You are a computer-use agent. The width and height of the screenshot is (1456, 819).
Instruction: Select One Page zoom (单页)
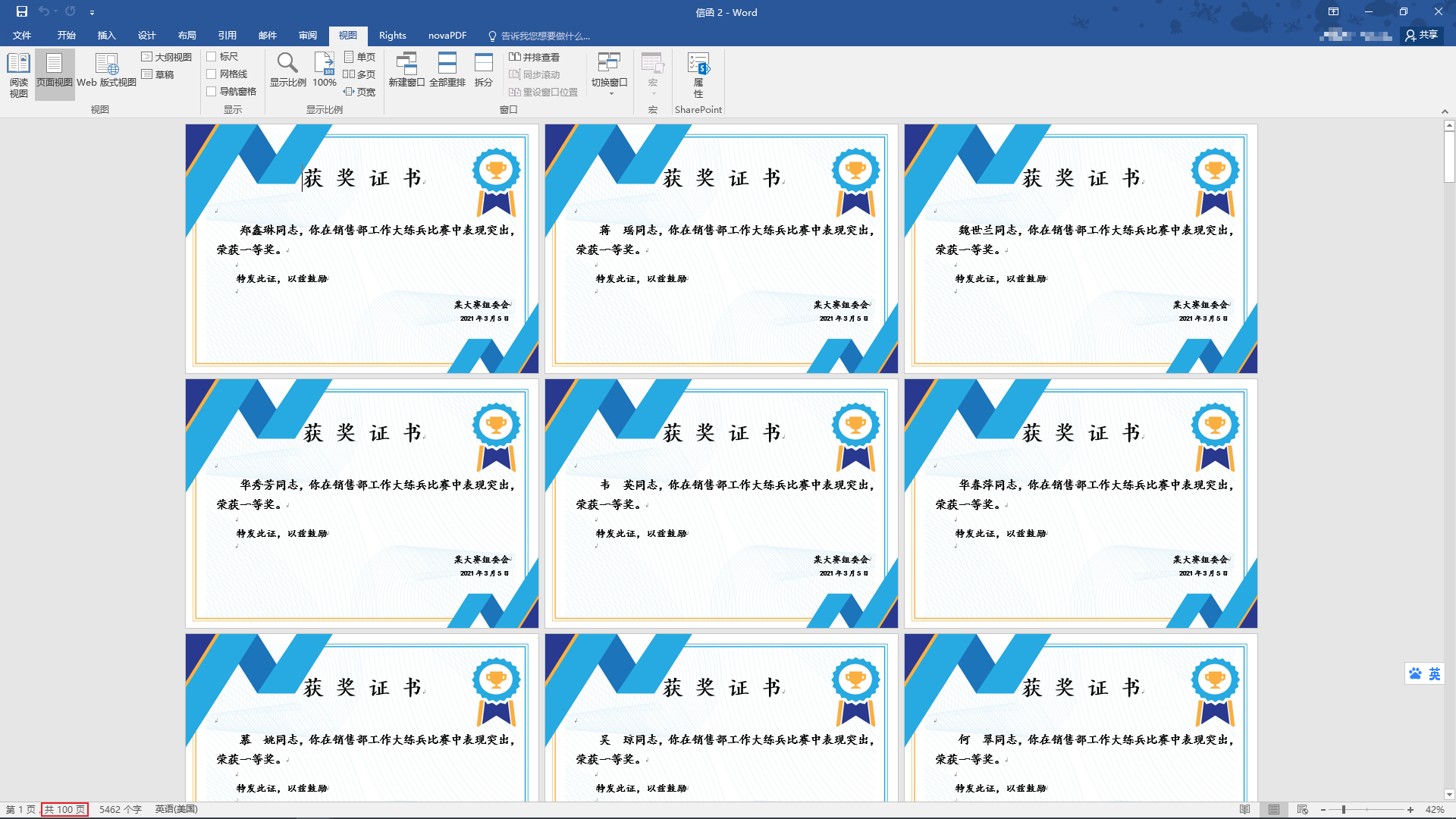pyautogui.click(x=359, y=57)
